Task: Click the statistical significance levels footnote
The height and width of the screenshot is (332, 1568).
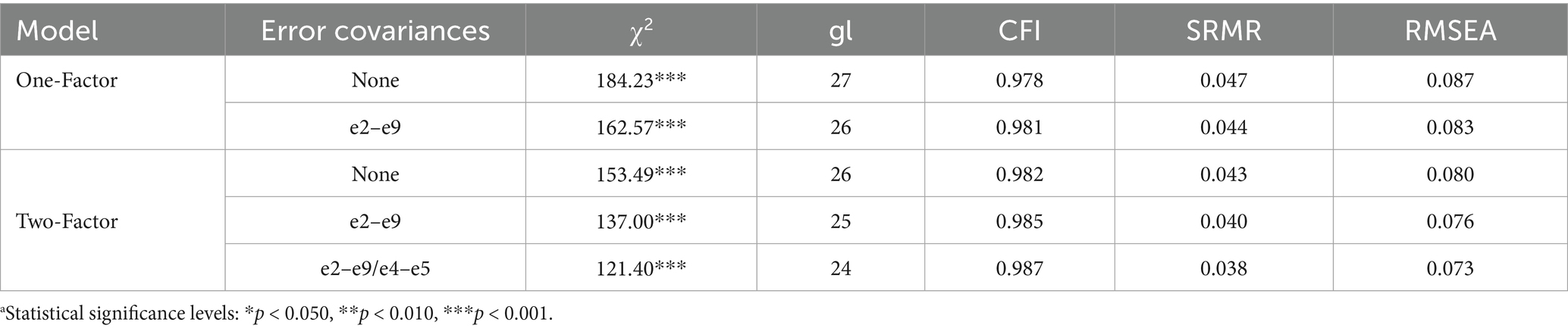Action: click(277, 314)
